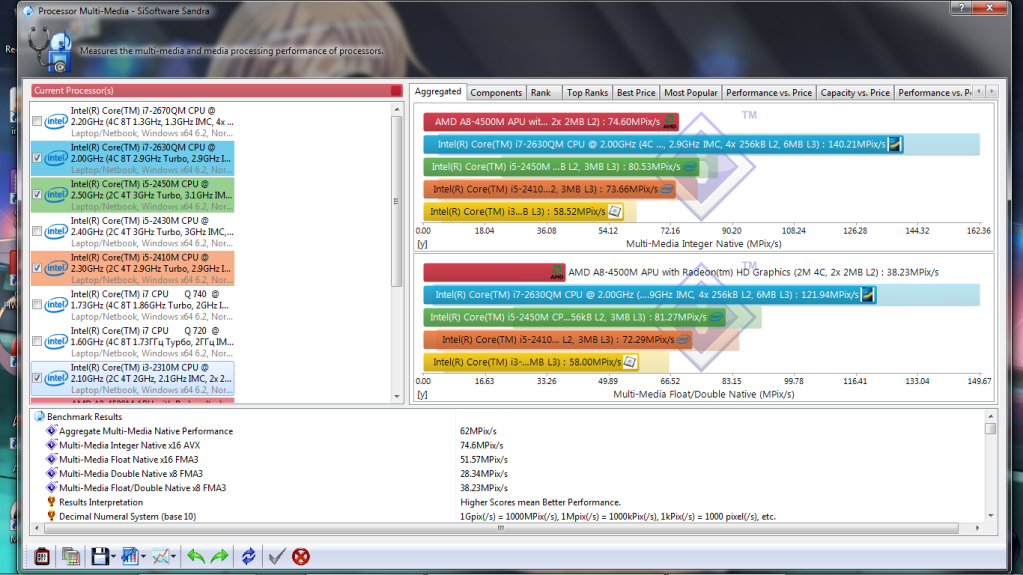Uncheck the Core i3-2310M checkbox
The width and height of the screenshot is (1023, 575).
[37, 378]
